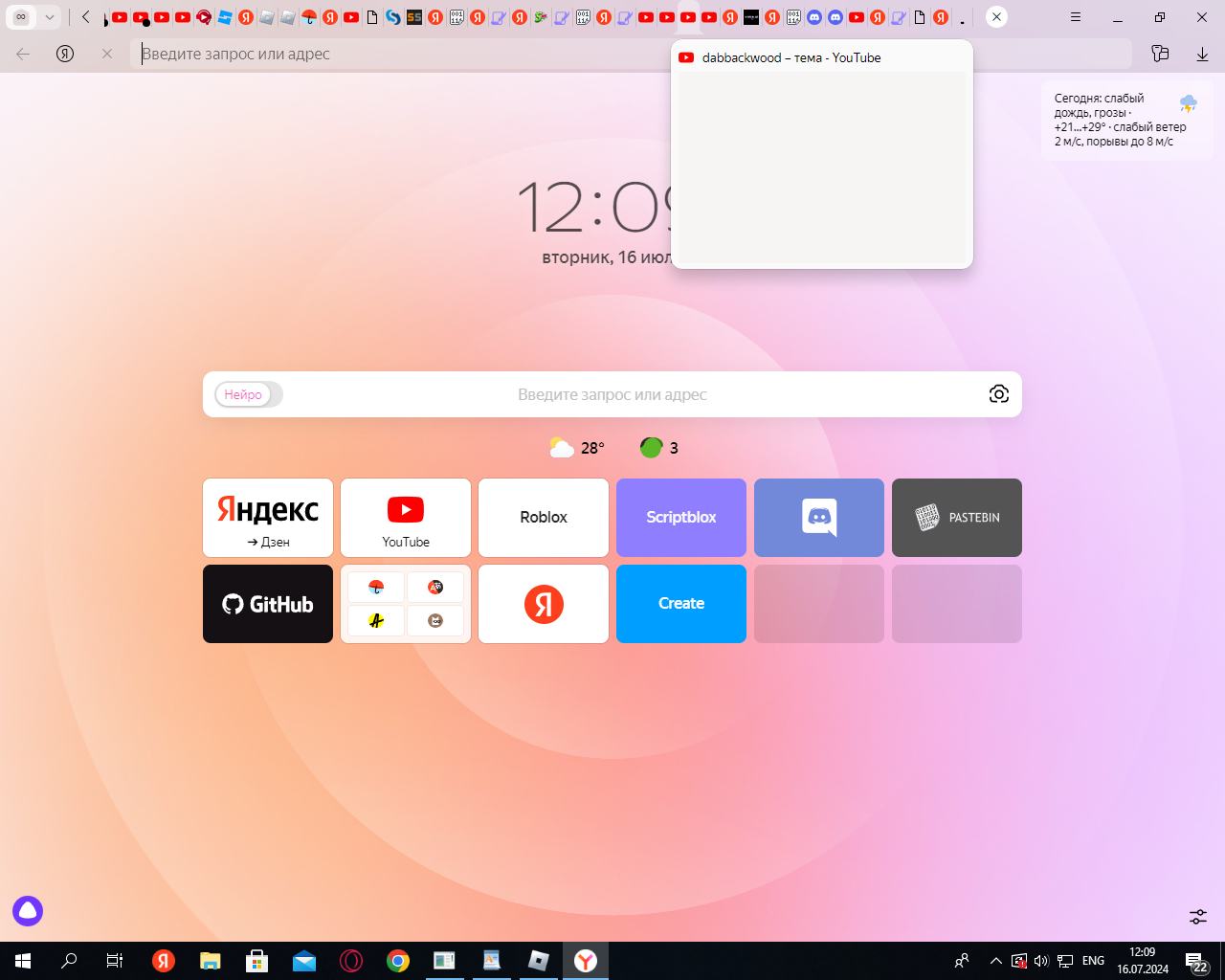This screenshot has height=980, width=1225.
Task: Open Mail app from taskbar
Action: [x=304, y=961]
